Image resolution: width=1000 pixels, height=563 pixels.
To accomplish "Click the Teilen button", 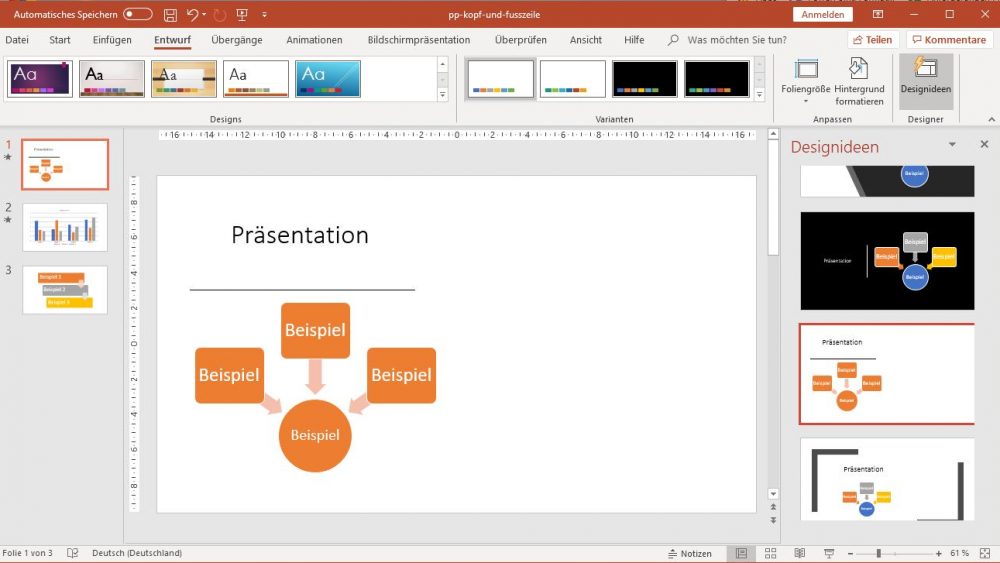I will tap(873, 40).
